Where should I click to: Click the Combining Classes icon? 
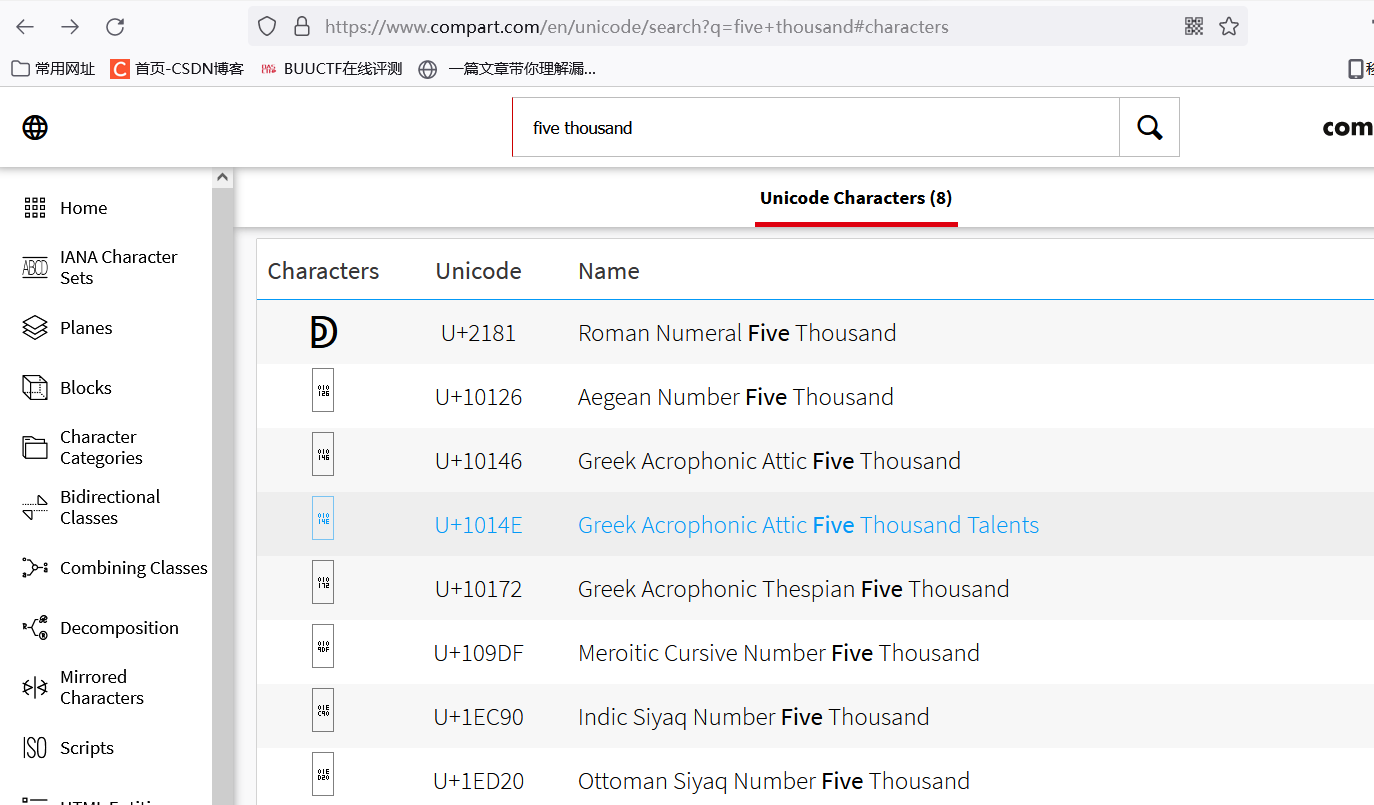pyautogui.click(x=35, y=568)
